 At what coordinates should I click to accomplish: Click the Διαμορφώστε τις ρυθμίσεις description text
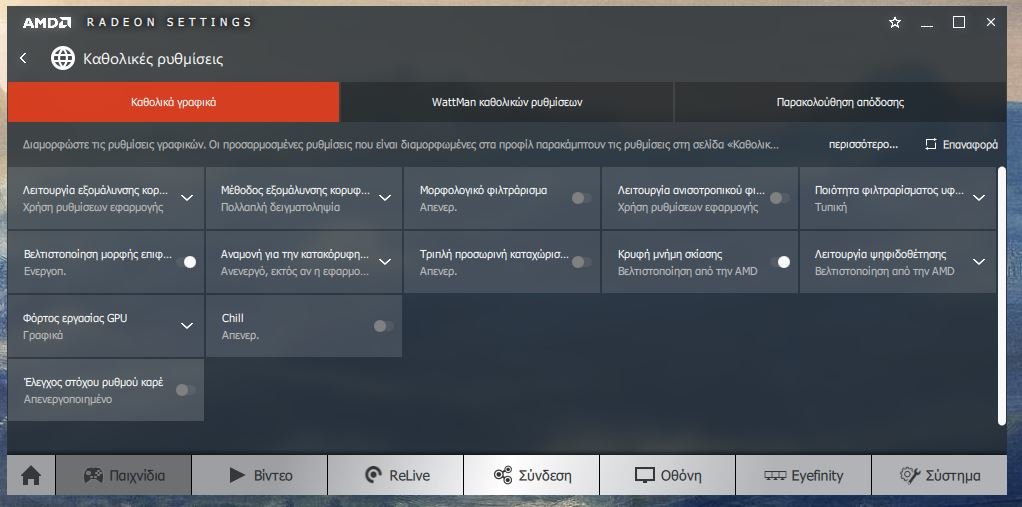[x=401, y=145]
